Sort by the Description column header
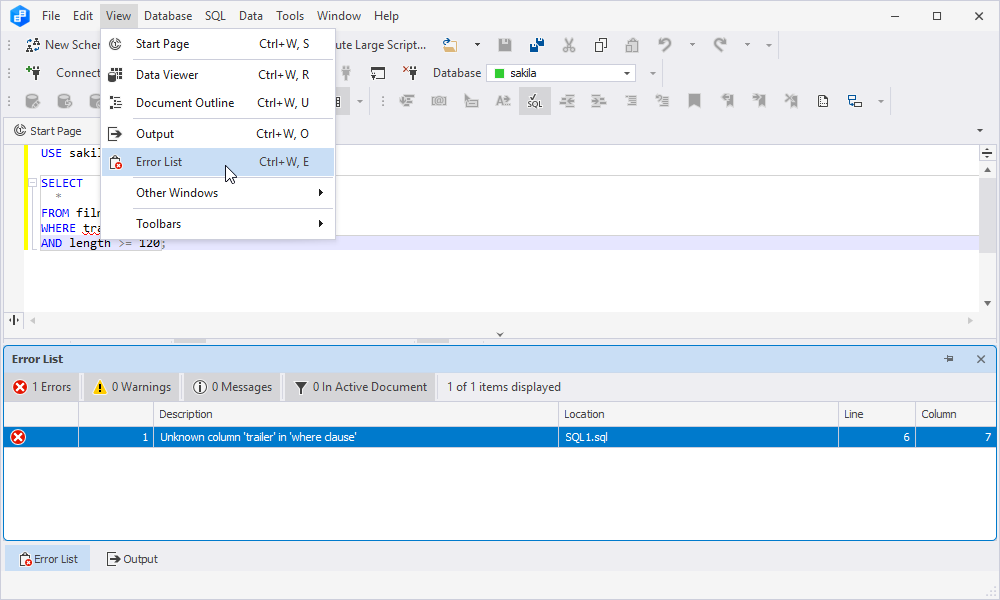Image resolution: width=1000 pixels, height=600 pixels. (x=356, y=414)
